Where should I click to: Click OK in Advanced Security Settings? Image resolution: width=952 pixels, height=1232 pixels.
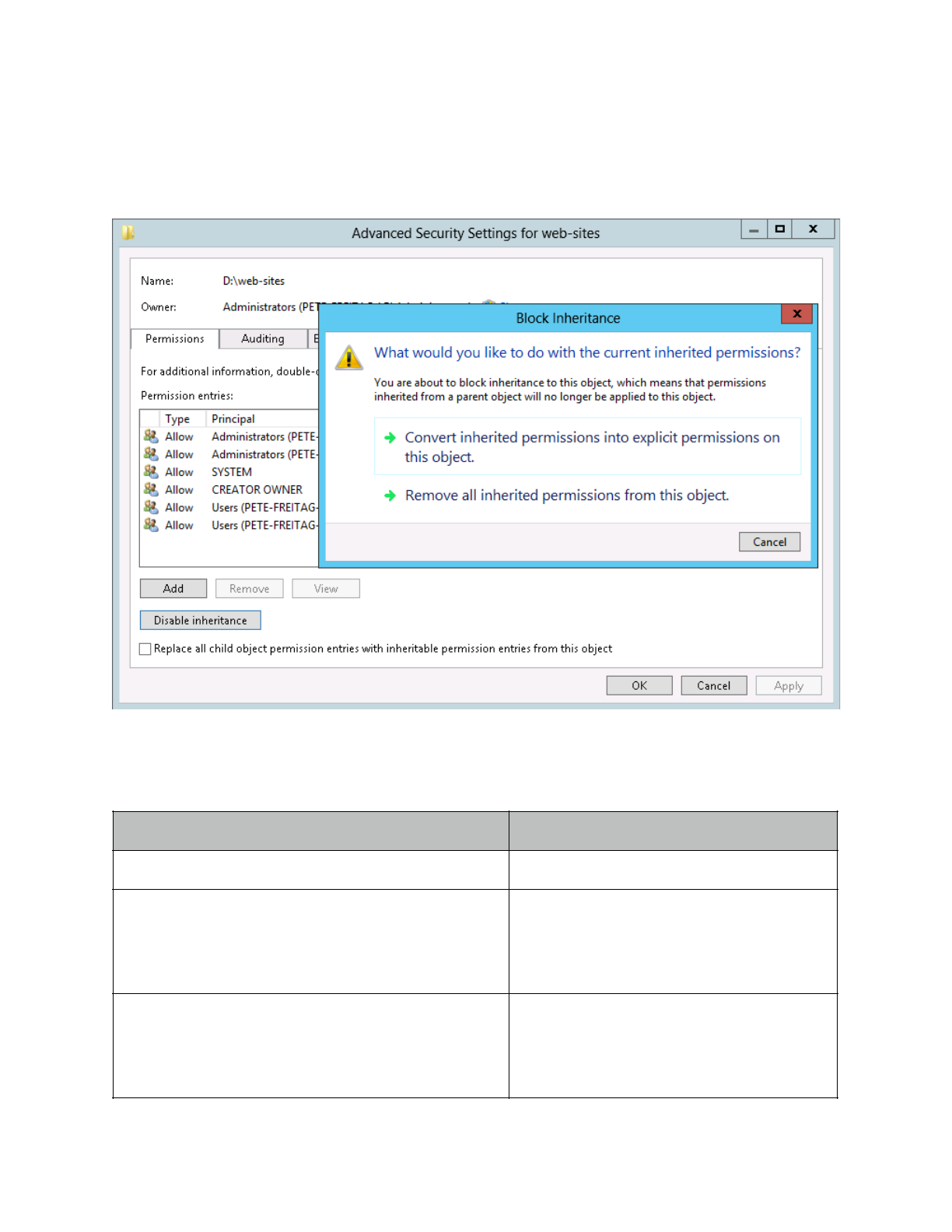(639, 686)
